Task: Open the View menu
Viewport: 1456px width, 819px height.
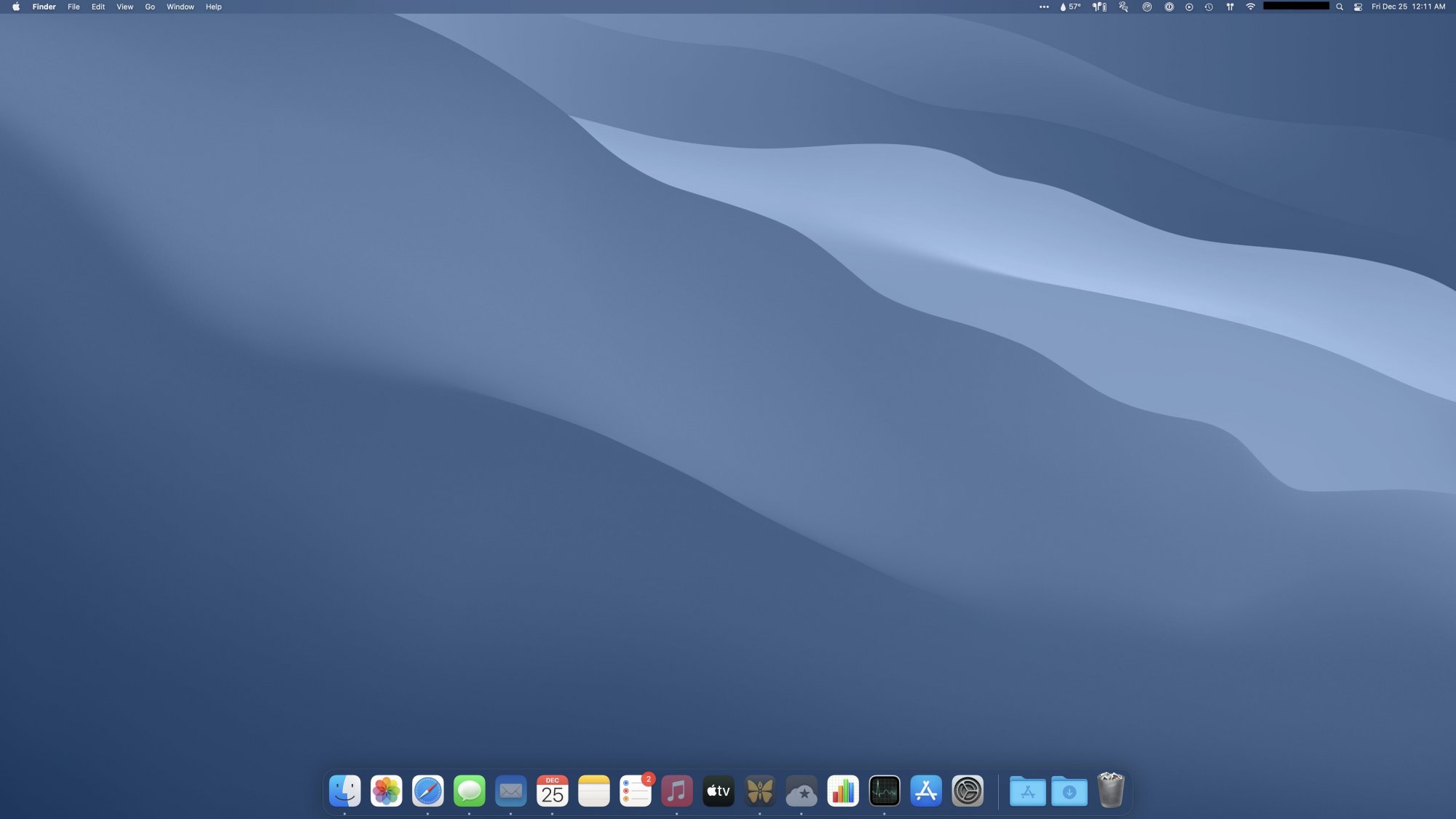Action: 124,7
